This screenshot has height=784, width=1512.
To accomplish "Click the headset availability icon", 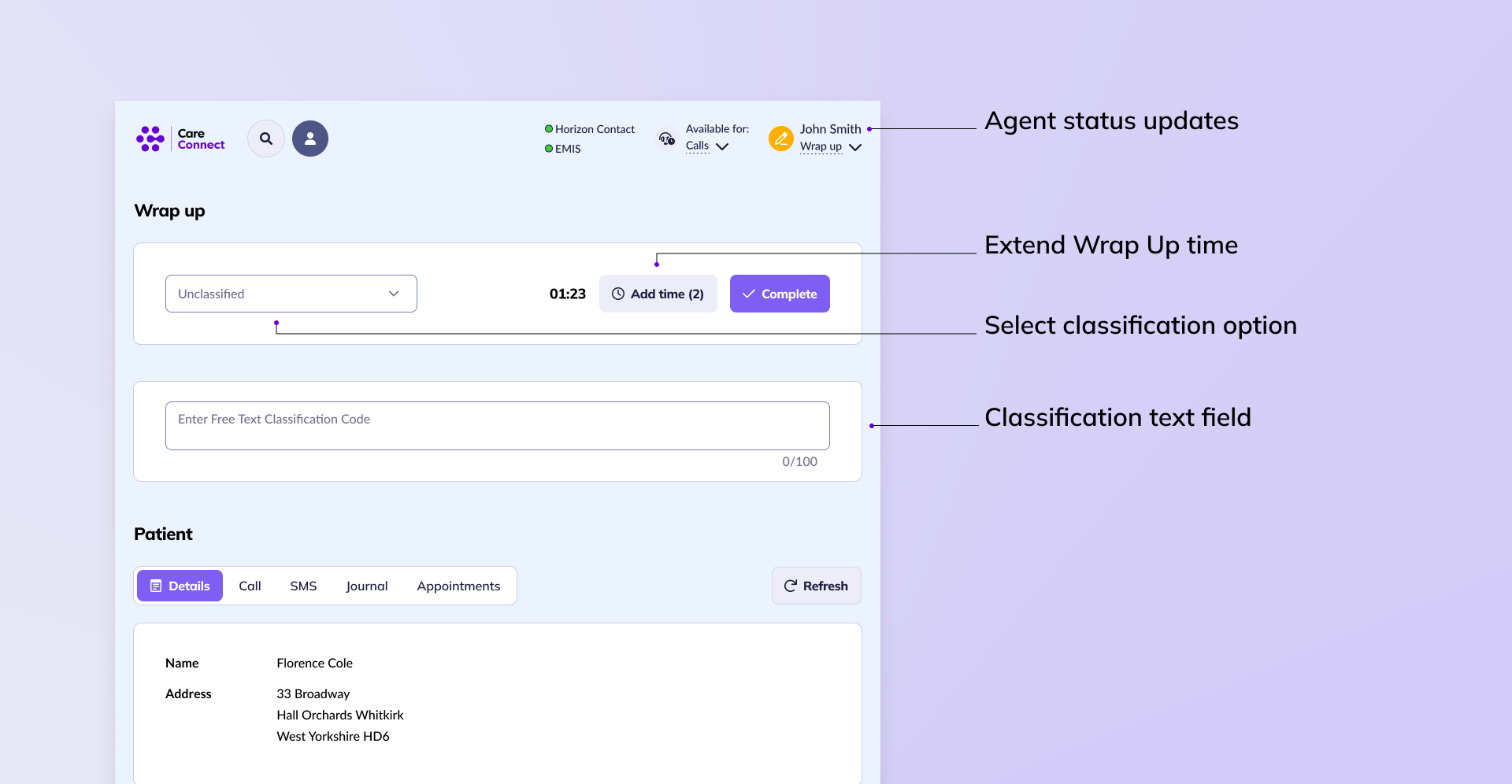I will [x=667, y=139].
